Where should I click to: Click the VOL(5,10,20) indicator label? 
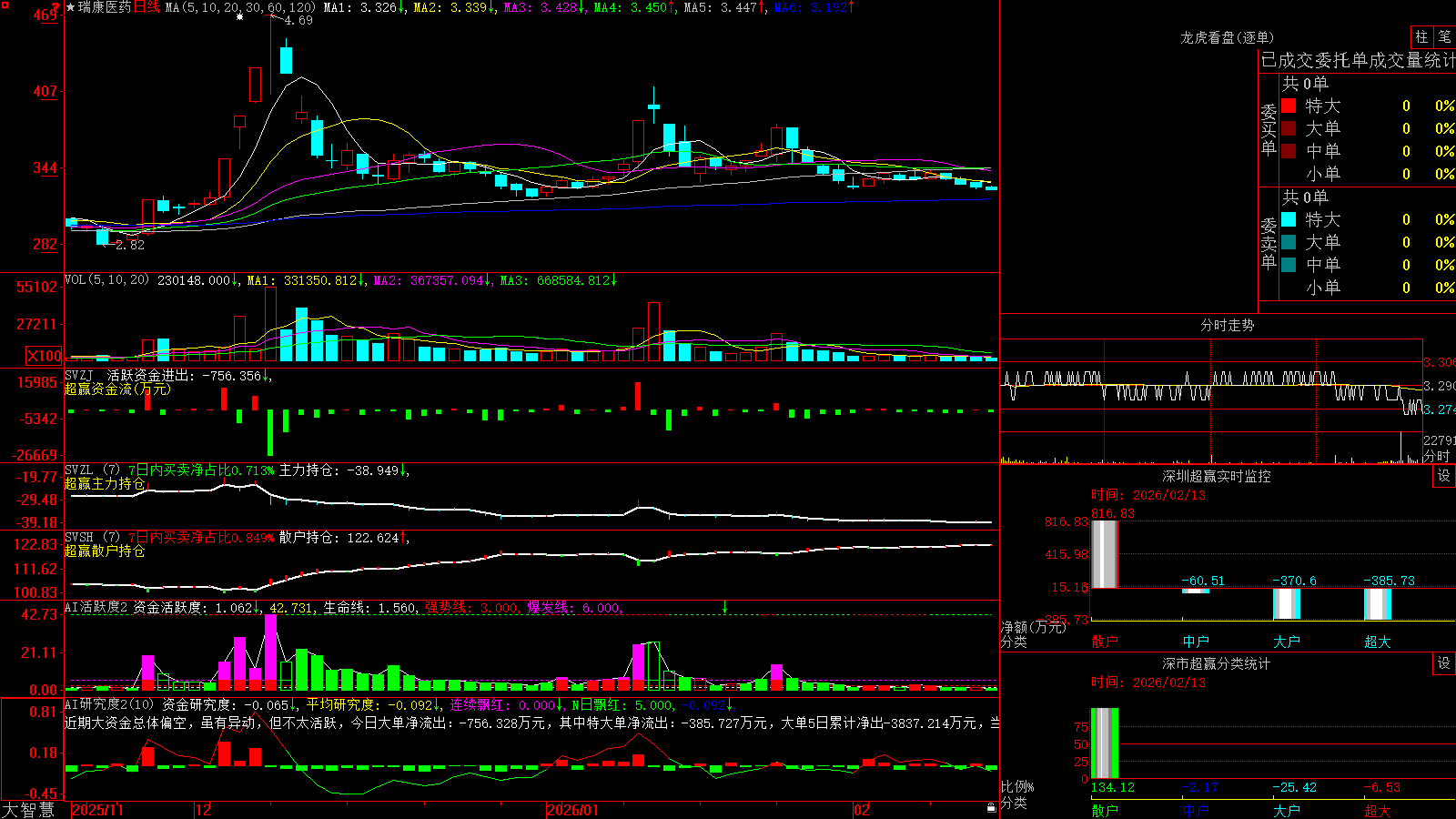[x=106, y=280]
